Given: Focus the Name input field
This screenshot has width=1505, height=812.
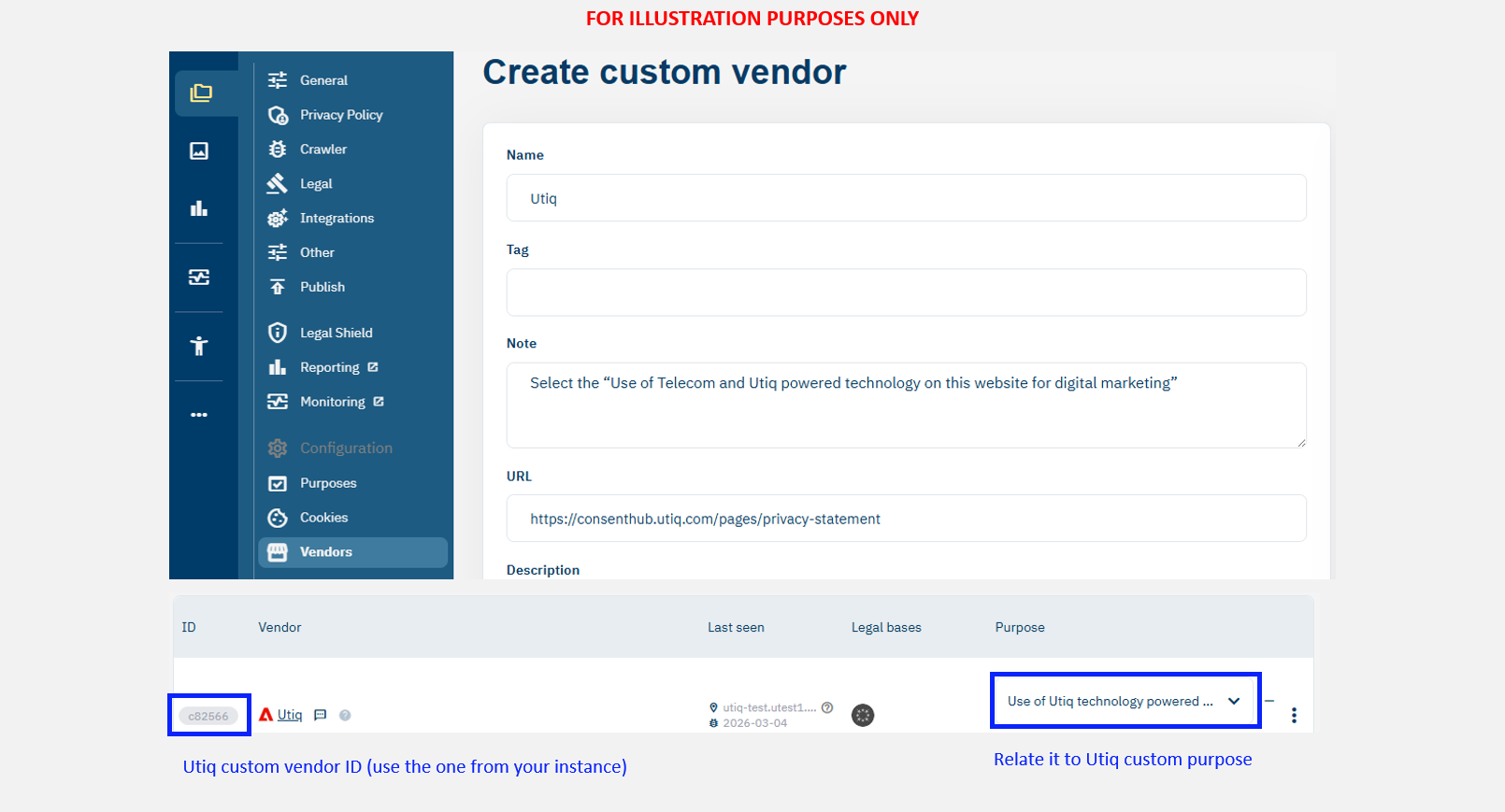Looking at the screenshot, I should [x=906, y=198].
